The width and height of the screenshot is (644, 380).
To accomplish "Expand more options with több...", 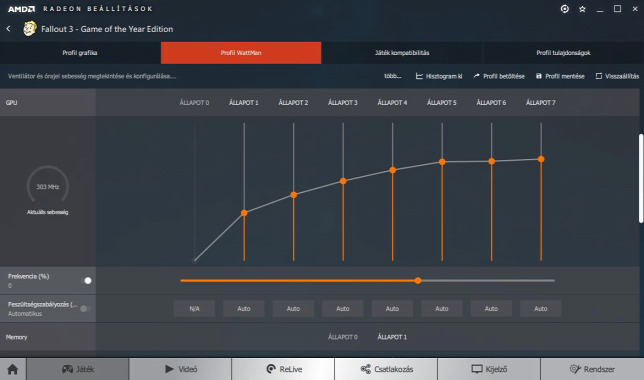I will pos(393,76).
